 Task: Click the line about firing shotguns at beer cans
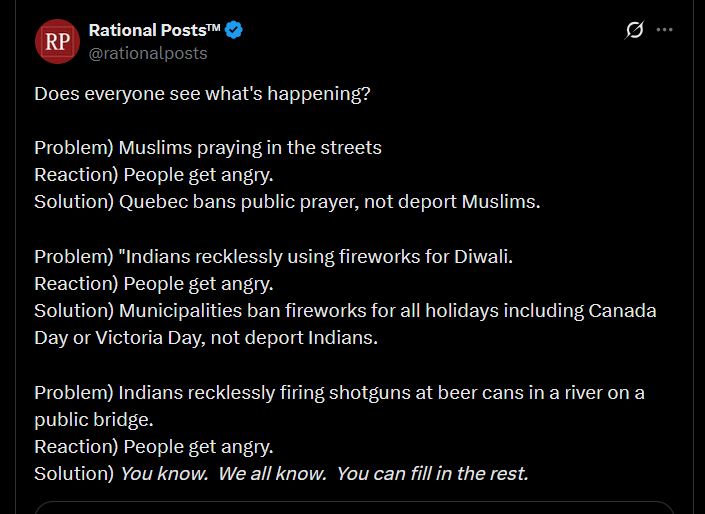point(339,391)
